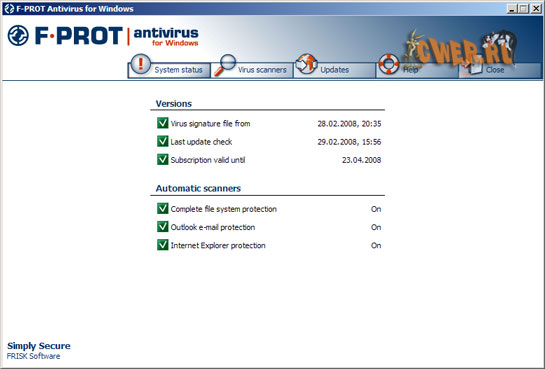Click the title bar F-PROT app icon
This screenshot has width=545, height=369.
(9, 9)
